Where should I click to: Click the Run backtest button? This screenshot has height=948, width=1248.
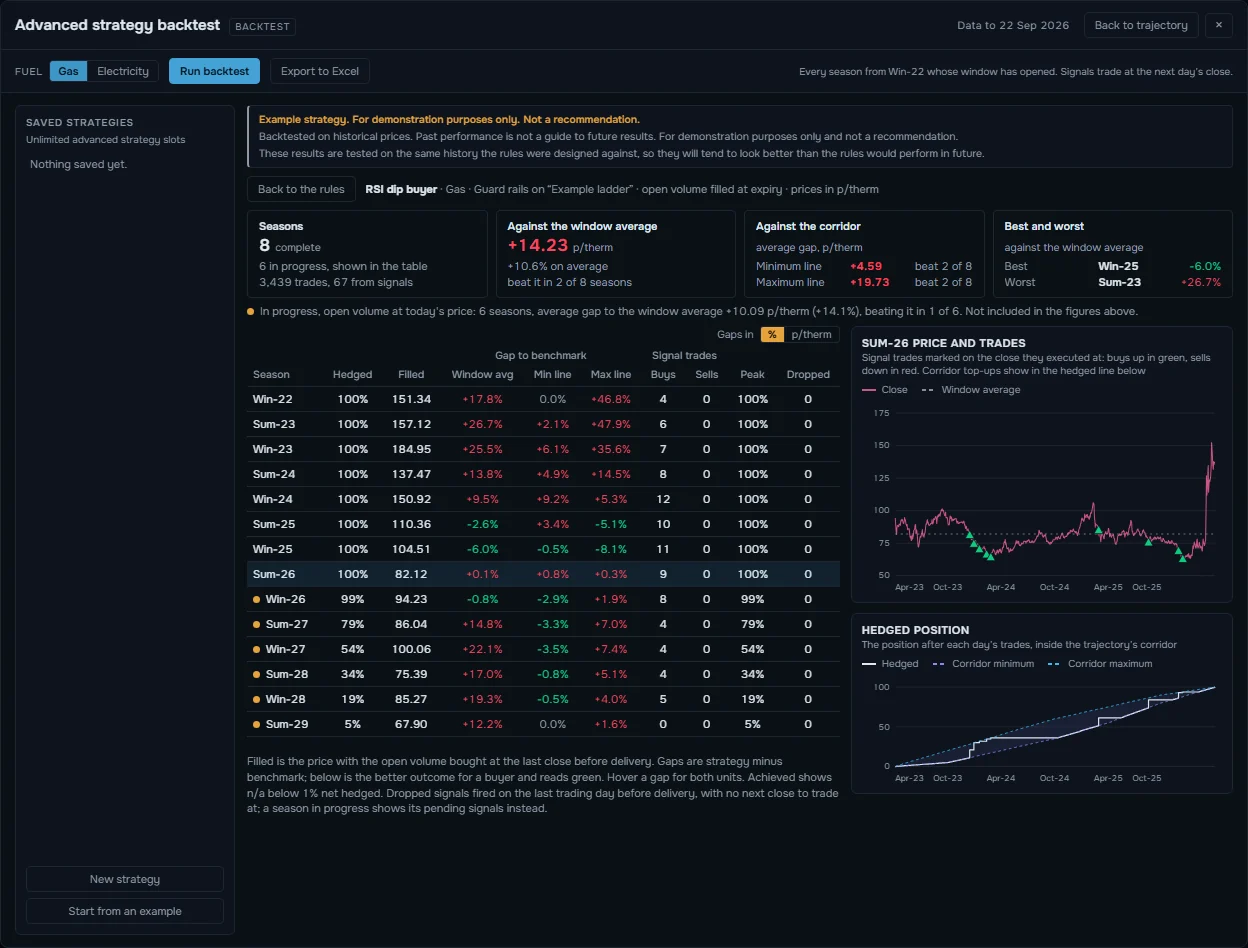[x=214, y=71]
